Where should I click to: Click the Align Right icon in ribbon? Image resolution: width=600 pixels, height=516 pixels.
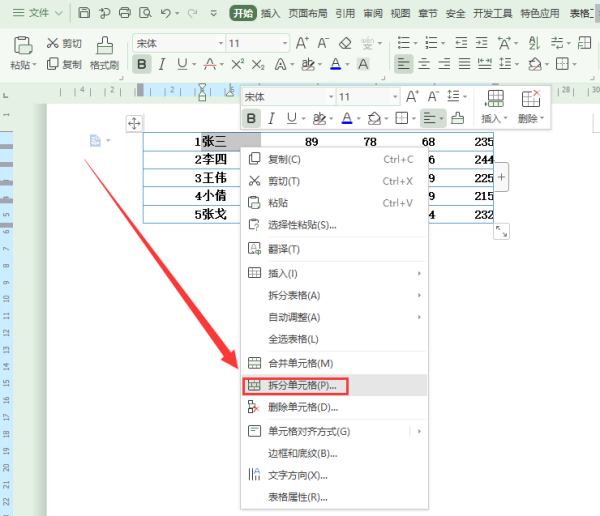444,64
